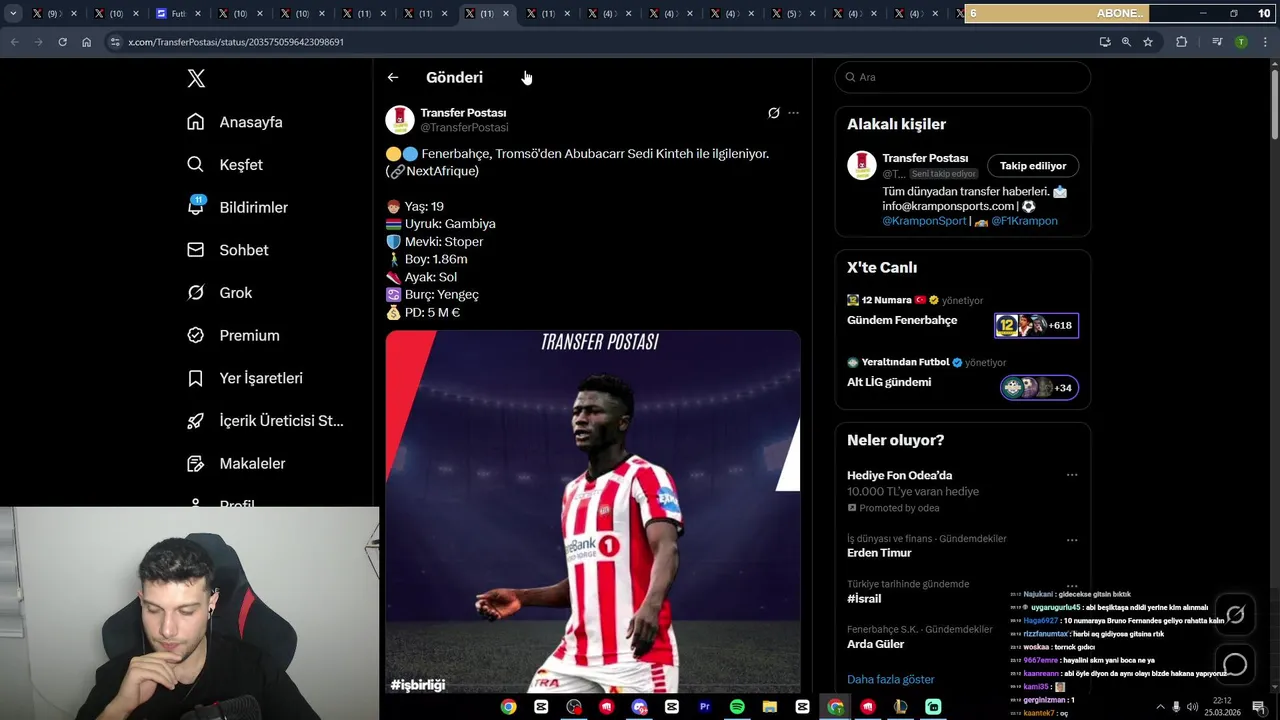Open Anasayfa from the sidebar

[235, 122]
